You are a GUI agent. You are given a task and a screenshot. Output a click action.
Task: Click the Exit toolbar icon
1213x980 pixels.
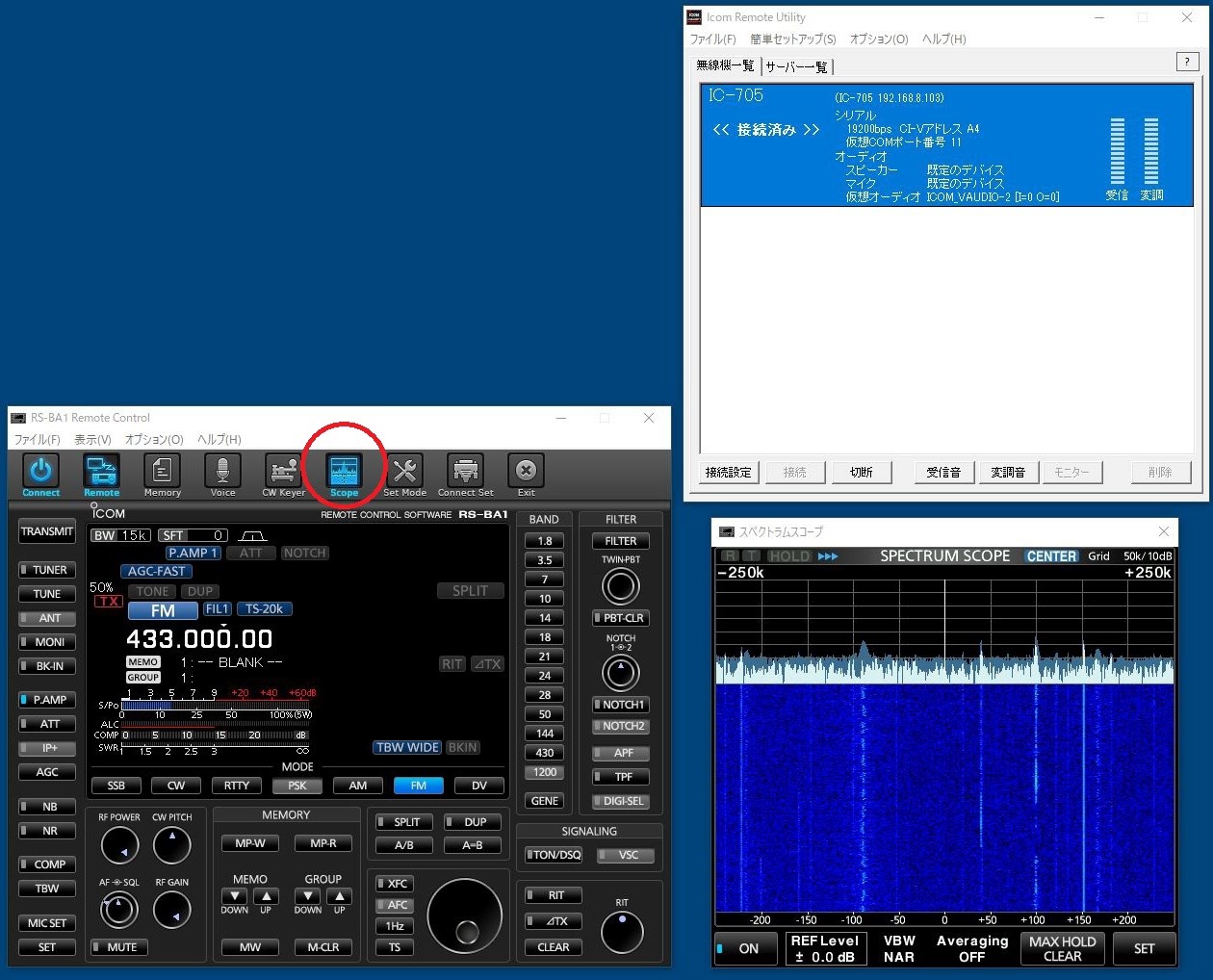point(526,472)
